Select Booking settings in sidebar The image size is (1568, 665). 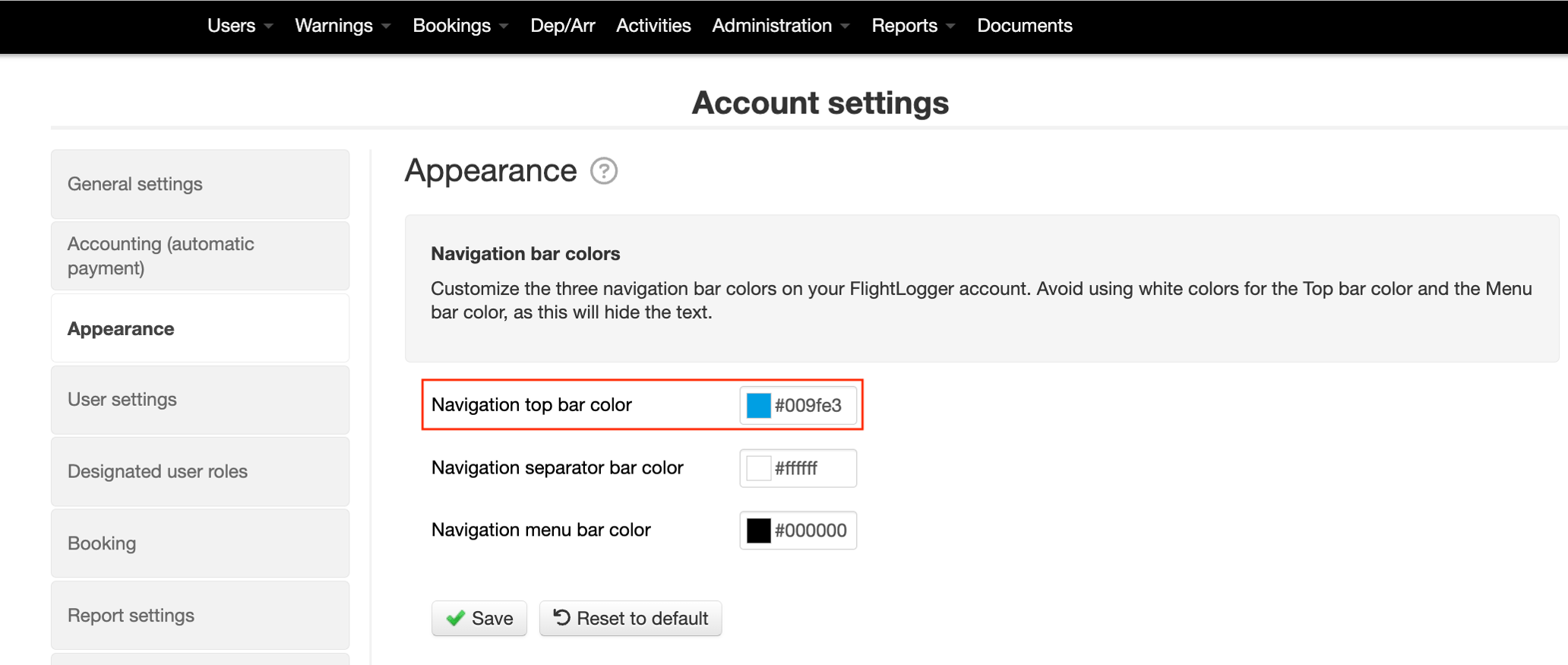coord(200,543)
